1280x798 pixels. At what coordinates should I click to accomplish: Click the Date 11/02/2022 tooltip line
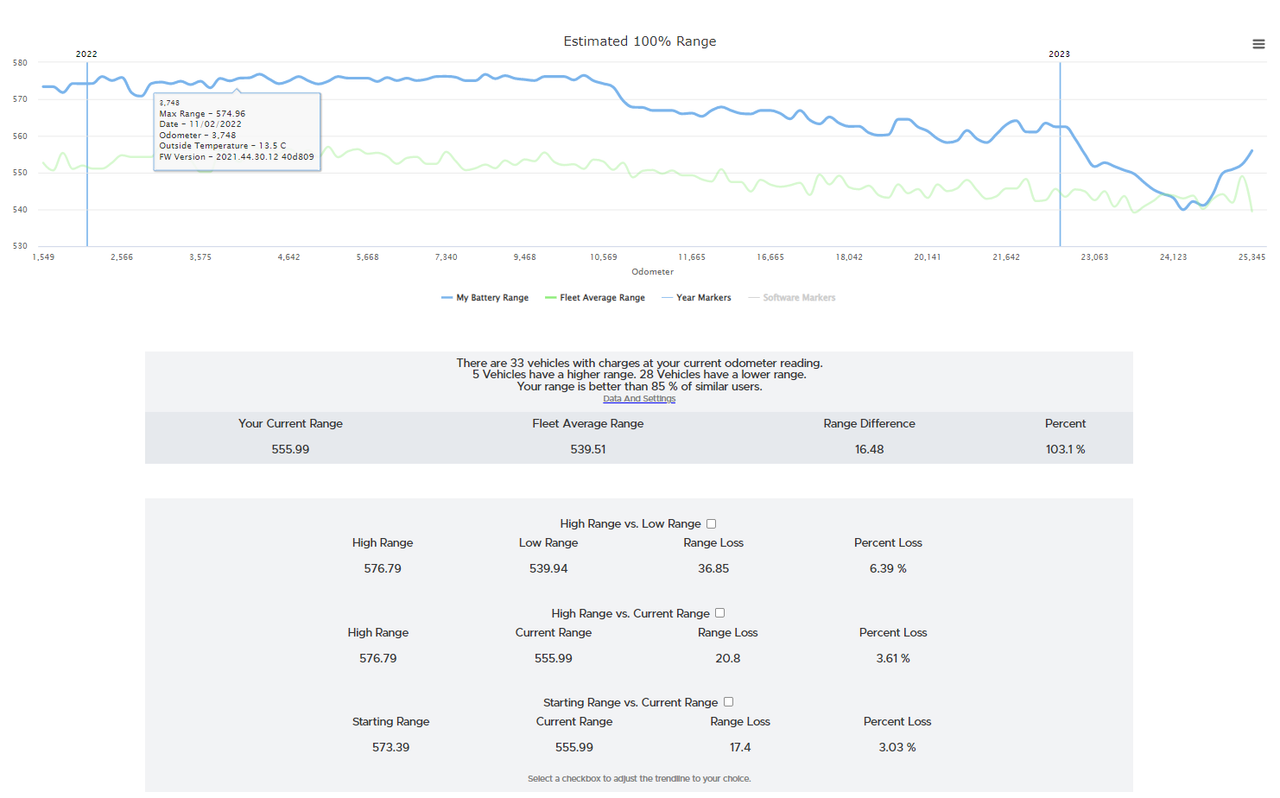(200, 125)
